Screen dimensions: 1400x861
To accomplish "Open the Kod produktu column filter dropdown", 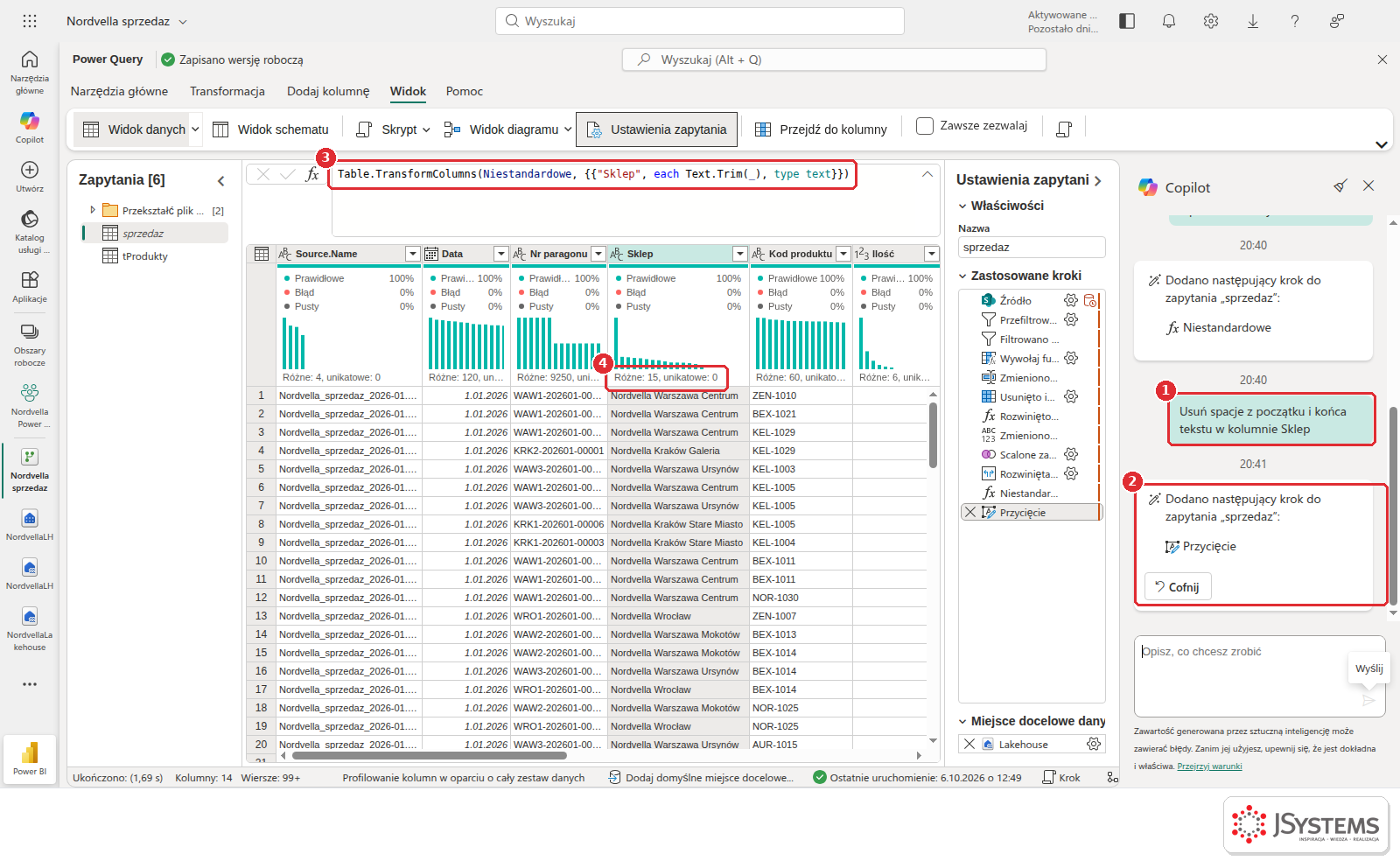I will click(843, 254).
